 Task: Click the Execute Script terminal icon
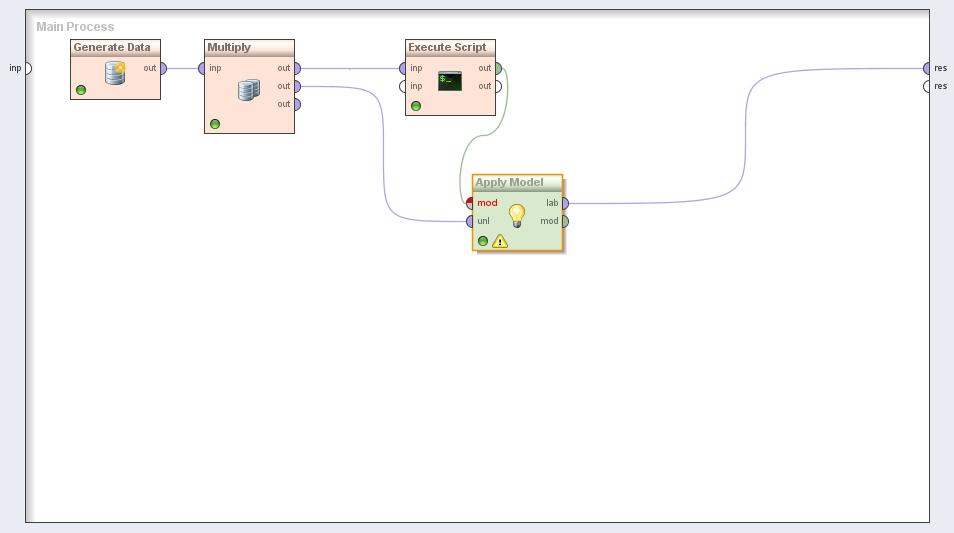(450, 81)
